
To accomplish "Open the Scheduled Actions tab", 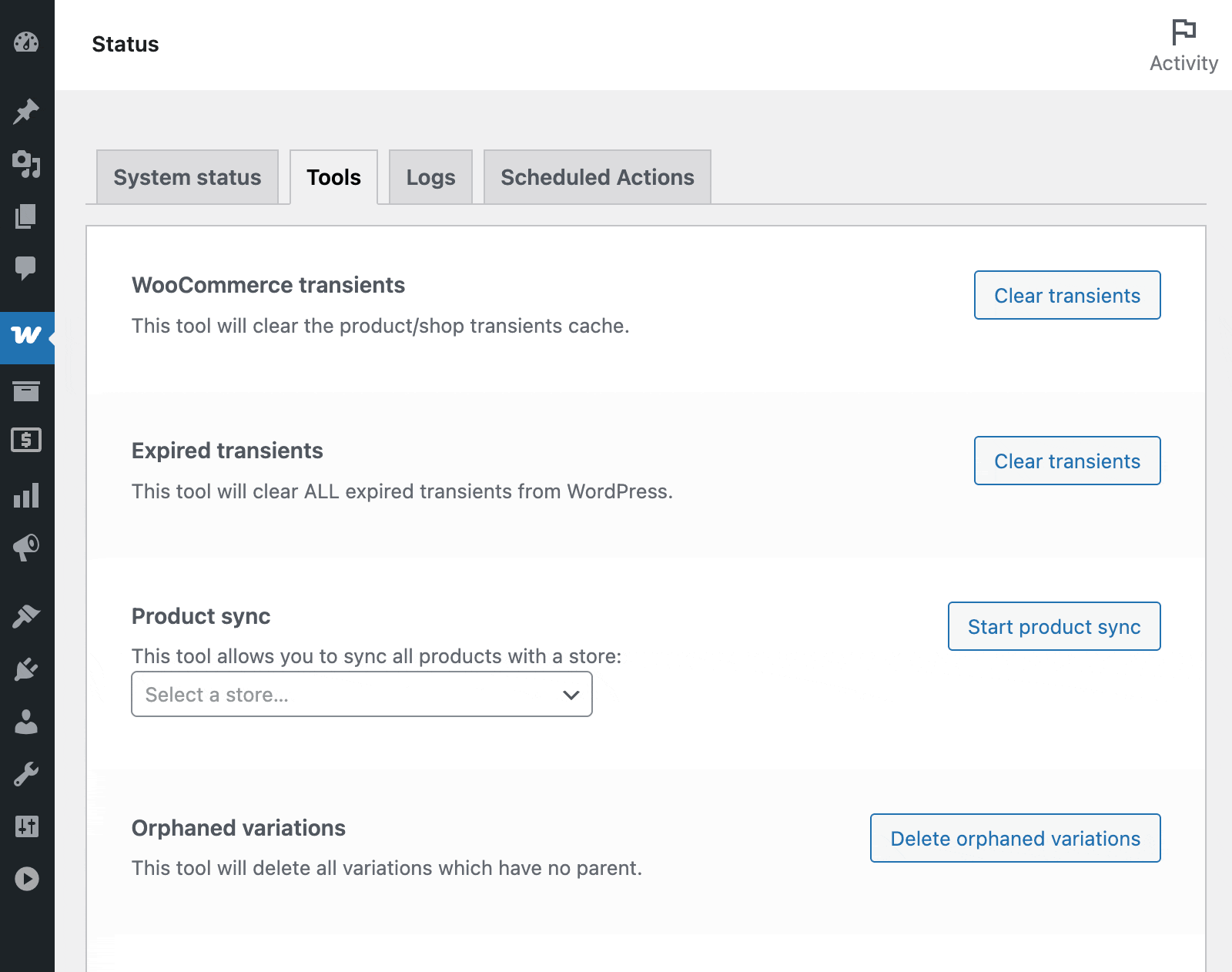I will tap(598, 177).
